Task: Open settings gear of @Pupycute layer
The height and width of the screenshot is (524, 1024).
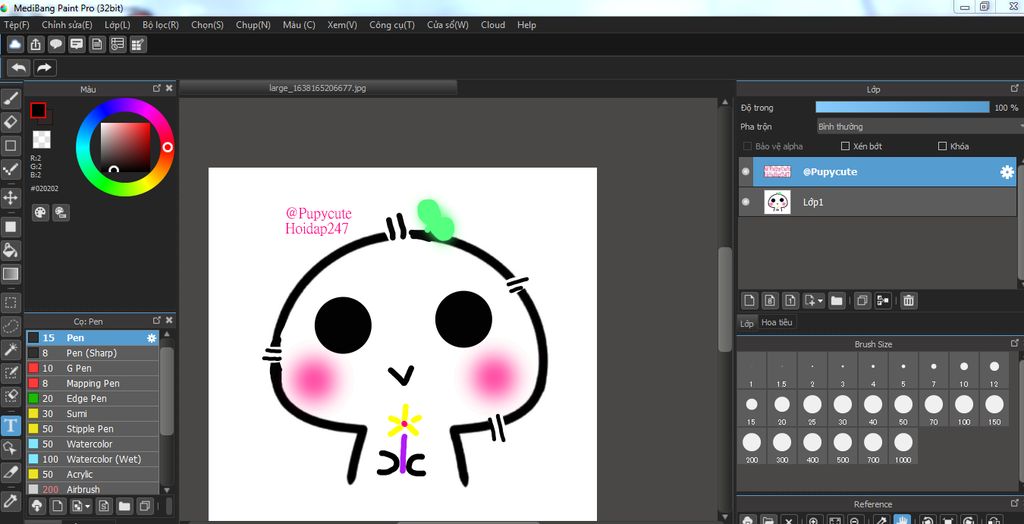Action: point(1006,172)
